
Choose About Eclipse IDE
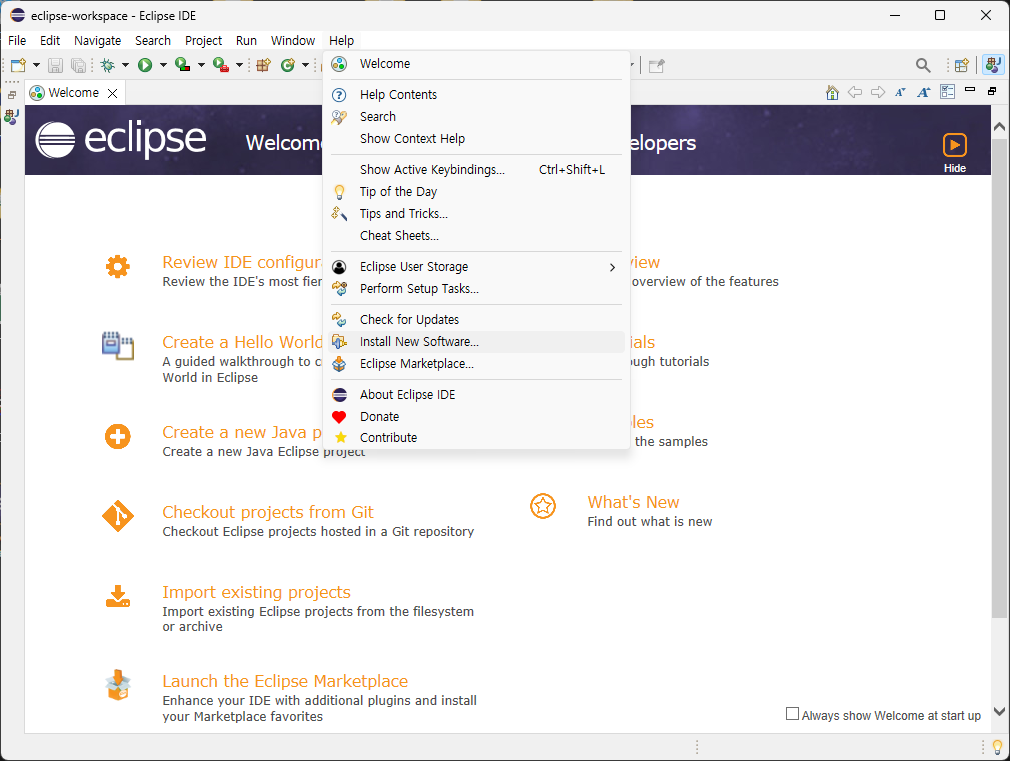point(477,394)
